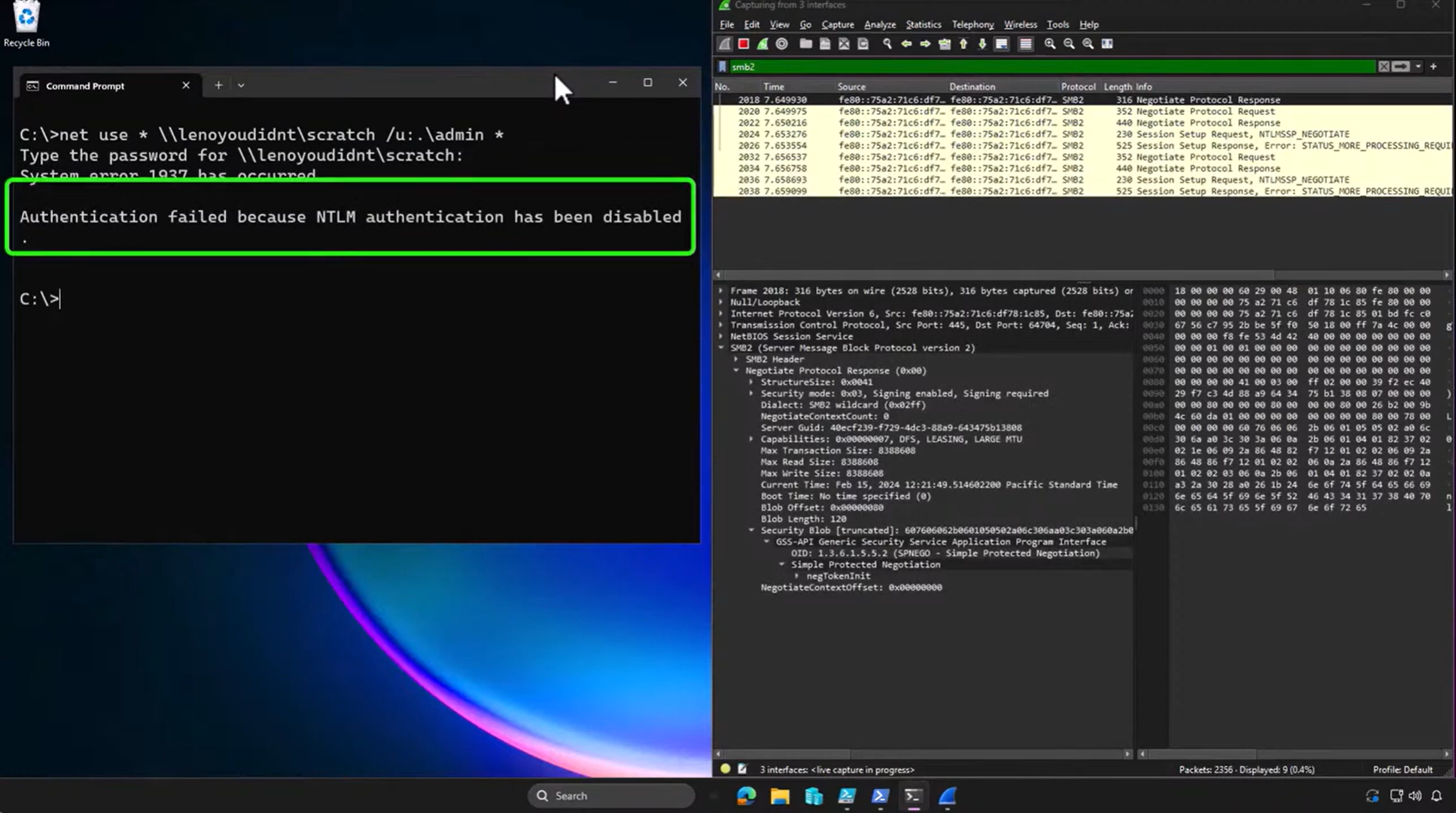Restart the current capture with the green fin icon
This screenshot has height=813, width=1456.
point(763,44)
